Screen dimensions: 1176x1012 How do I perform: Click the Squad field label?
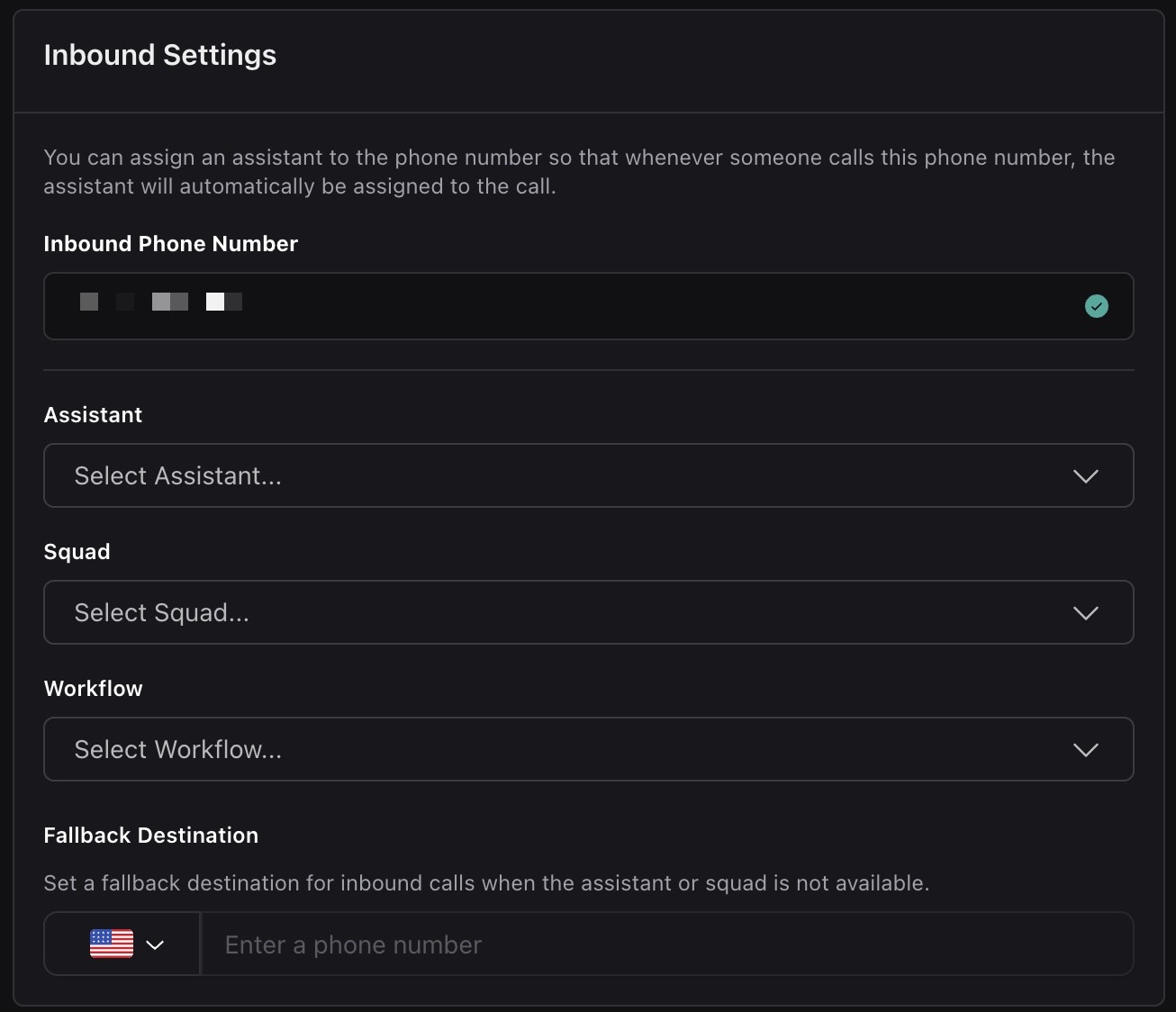(x=77, y=552)
